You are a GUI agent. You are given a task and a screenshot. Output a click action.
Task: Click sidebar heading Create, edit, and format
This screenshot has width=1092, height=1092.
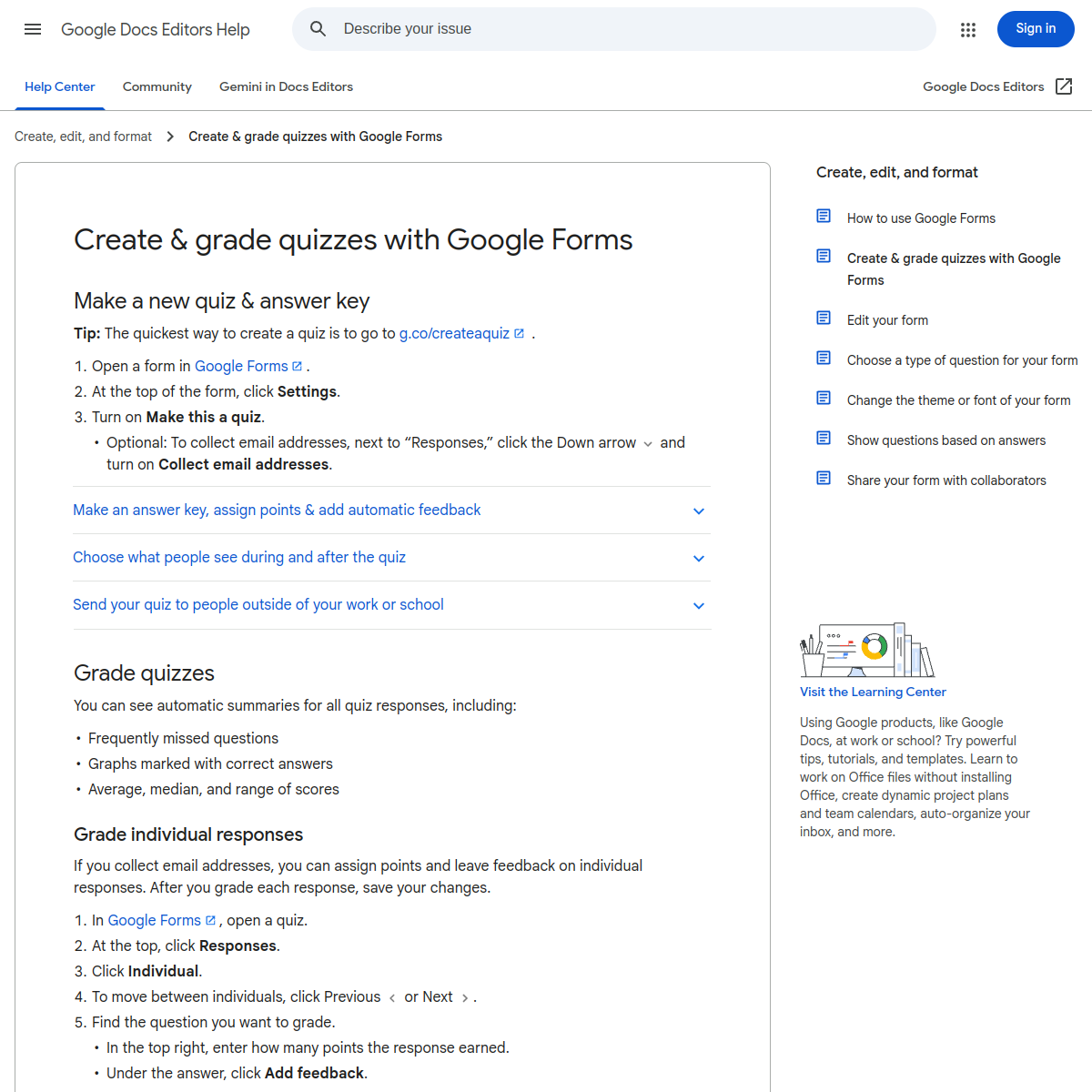click(897, 173)
